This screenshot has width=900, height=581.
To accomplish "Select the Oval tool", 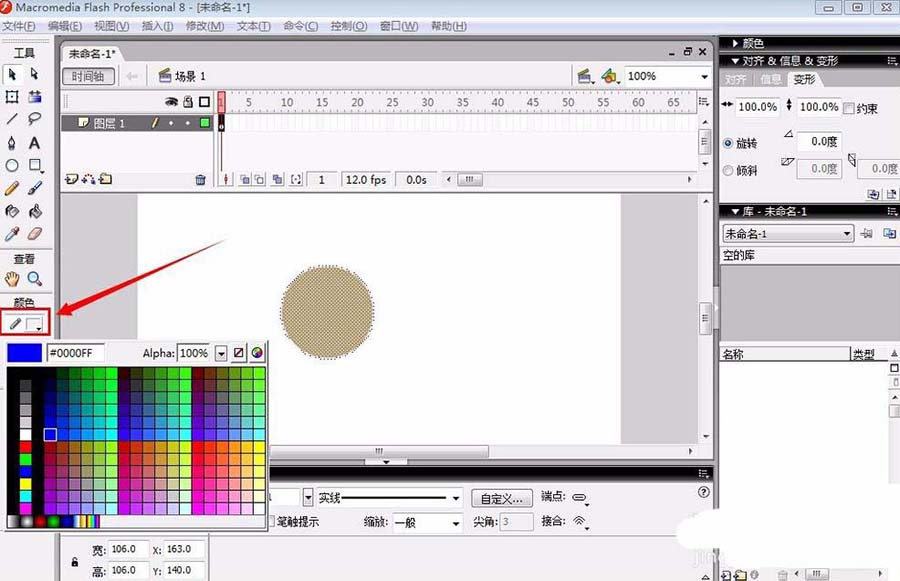I will (12, 165).
